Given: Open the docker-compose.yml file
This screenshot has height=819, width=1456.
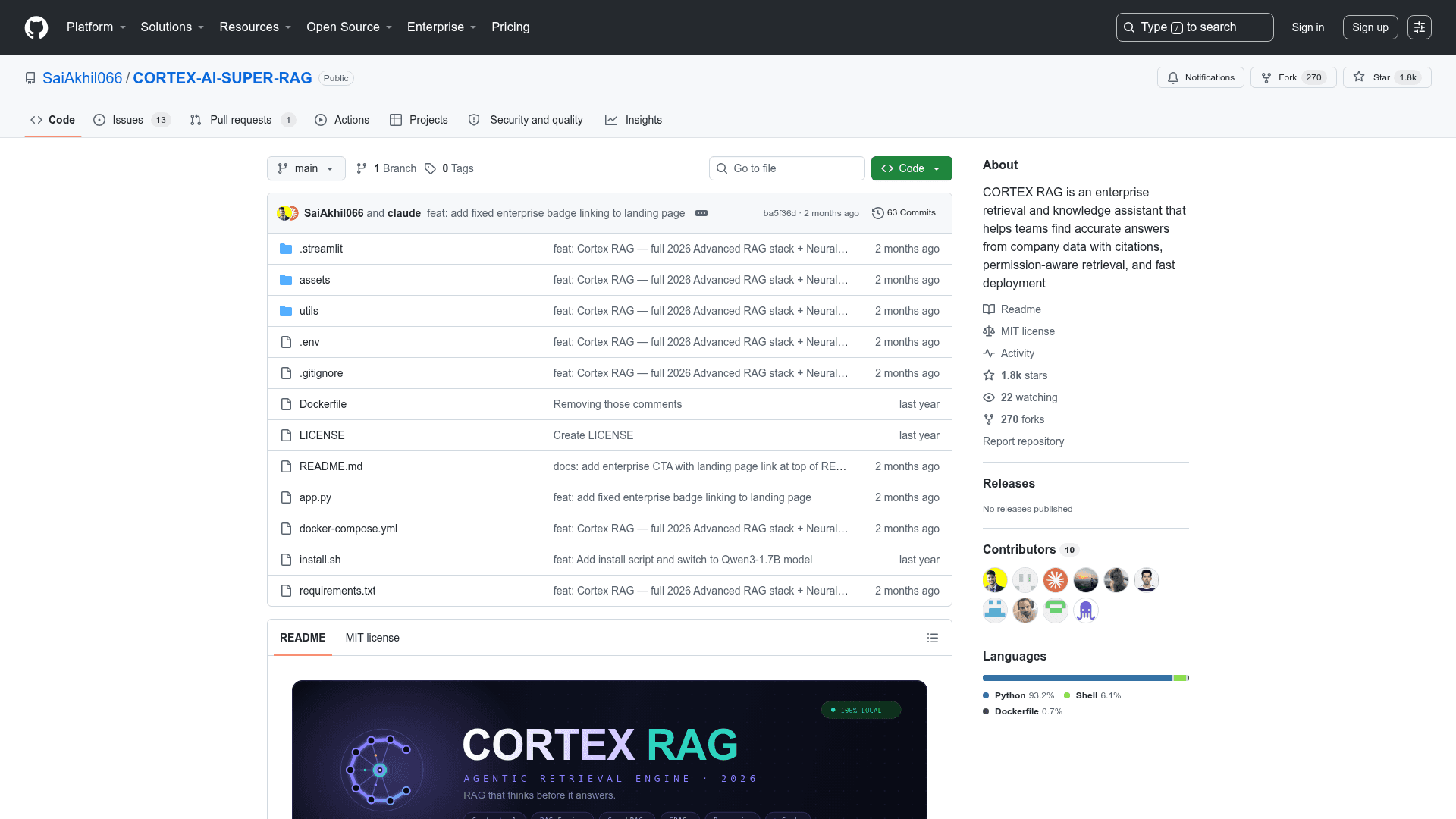Looking at the screenshot, I should (x=348, y=529).
